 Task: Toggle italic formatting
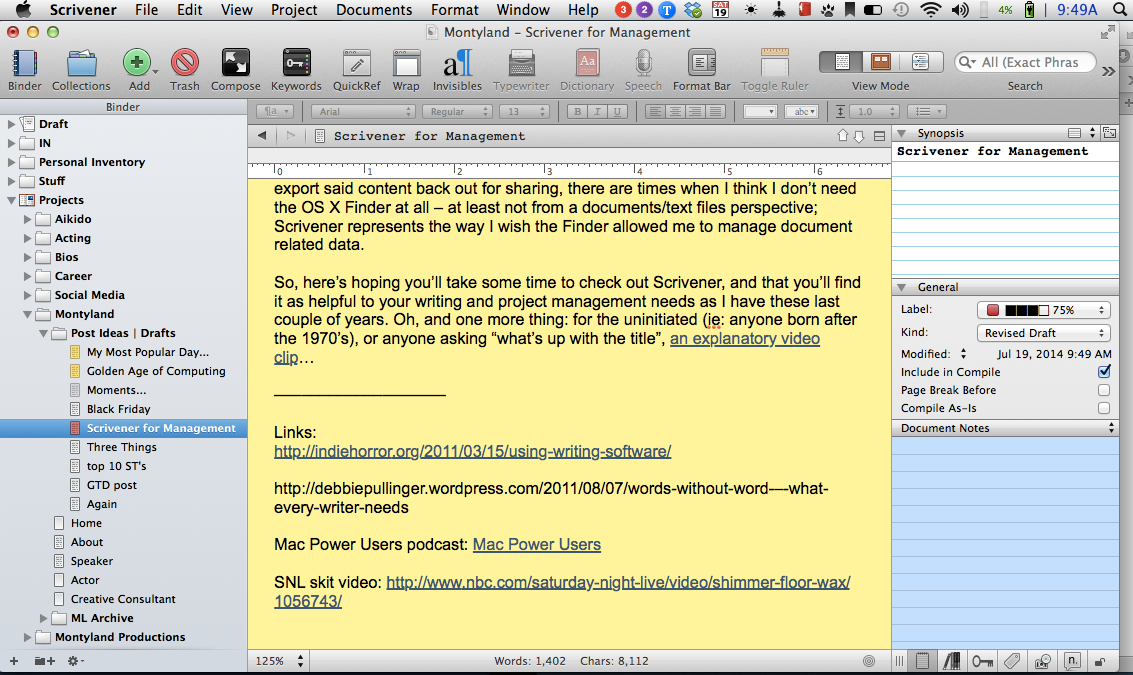pyautogui.click(x=596, y=111)
